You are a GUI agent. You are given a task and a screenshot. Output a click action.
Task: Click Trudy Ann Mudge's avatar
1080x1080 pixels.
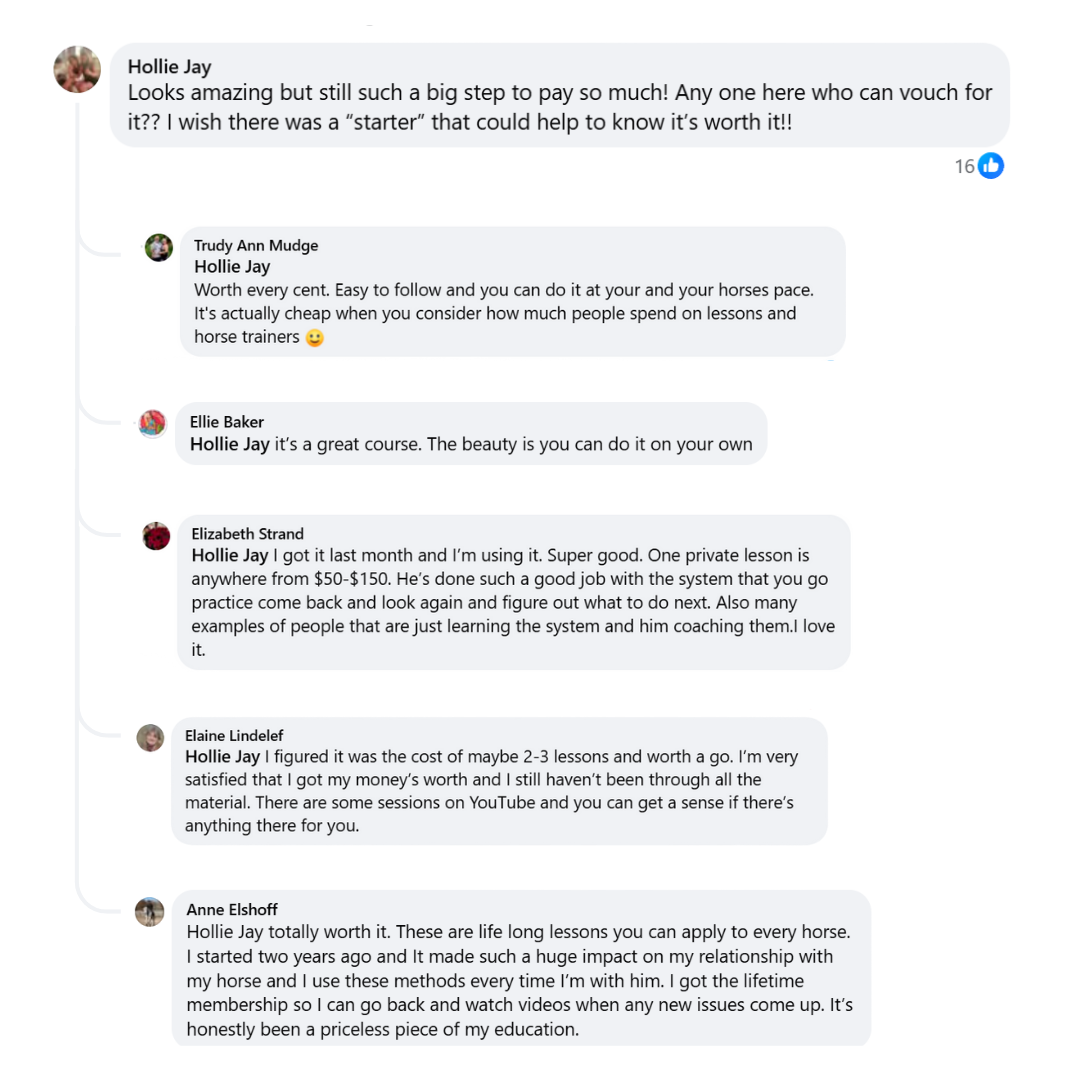tap(159, 247)
